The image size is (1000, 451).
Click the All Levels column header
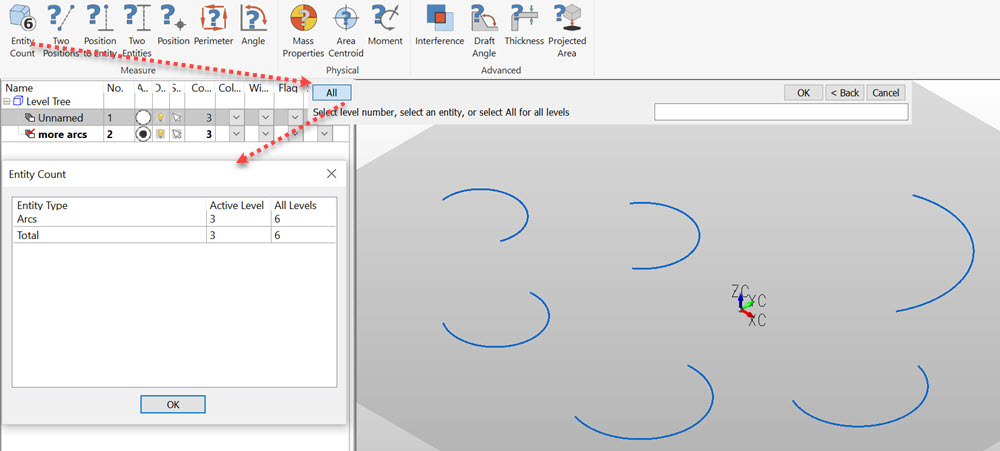coord(295,205)
